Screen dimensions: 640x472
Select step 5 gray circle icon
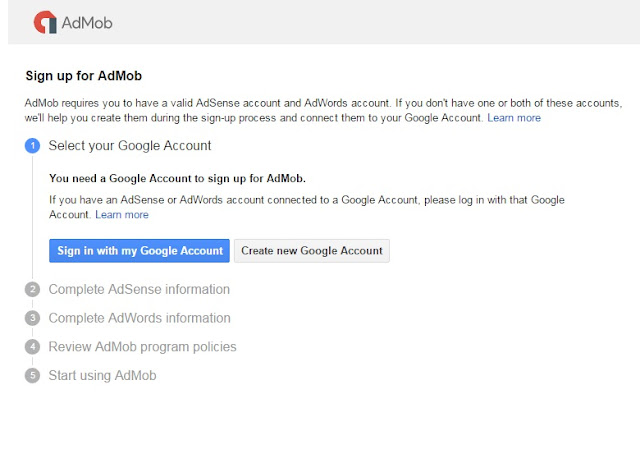[33, 376]
